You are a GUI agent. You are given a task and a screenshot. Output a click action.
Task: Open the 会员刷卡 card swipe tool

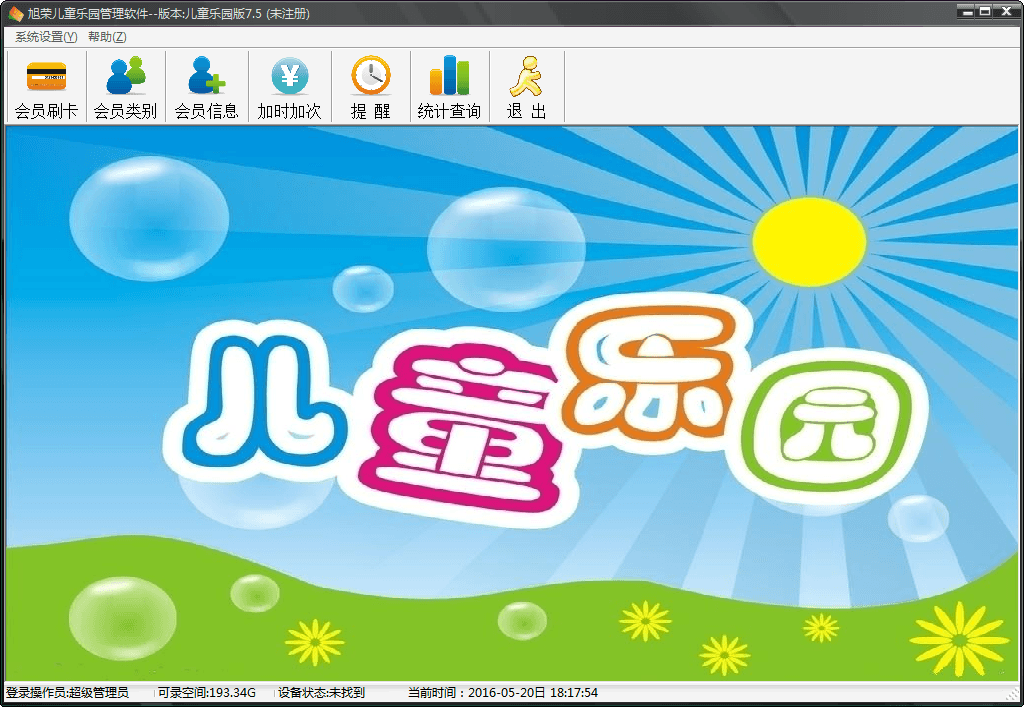pyautogui.click(x=46, y=87)
